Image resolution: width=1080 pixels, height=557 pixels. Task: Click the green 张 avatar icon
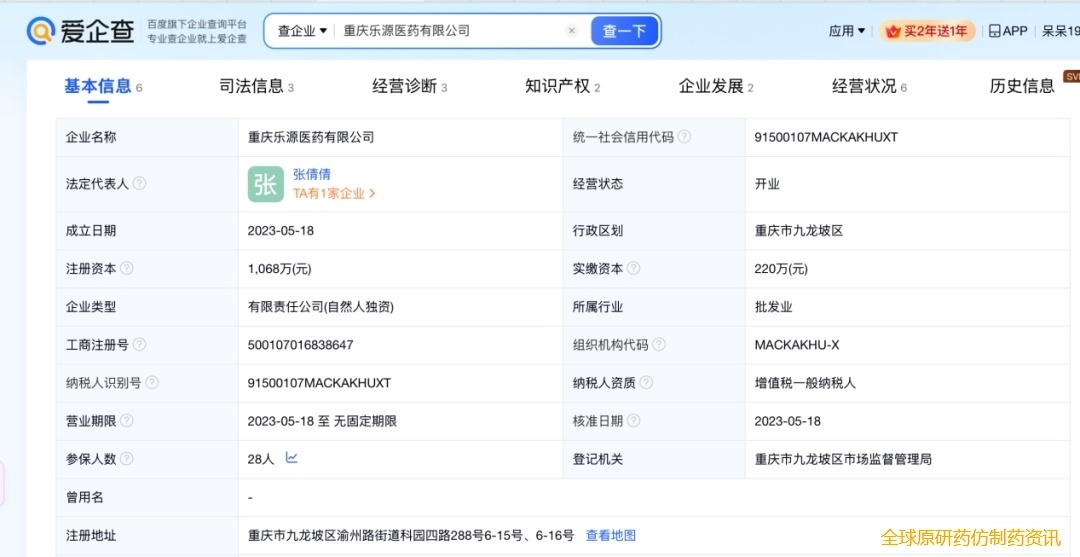266,184
